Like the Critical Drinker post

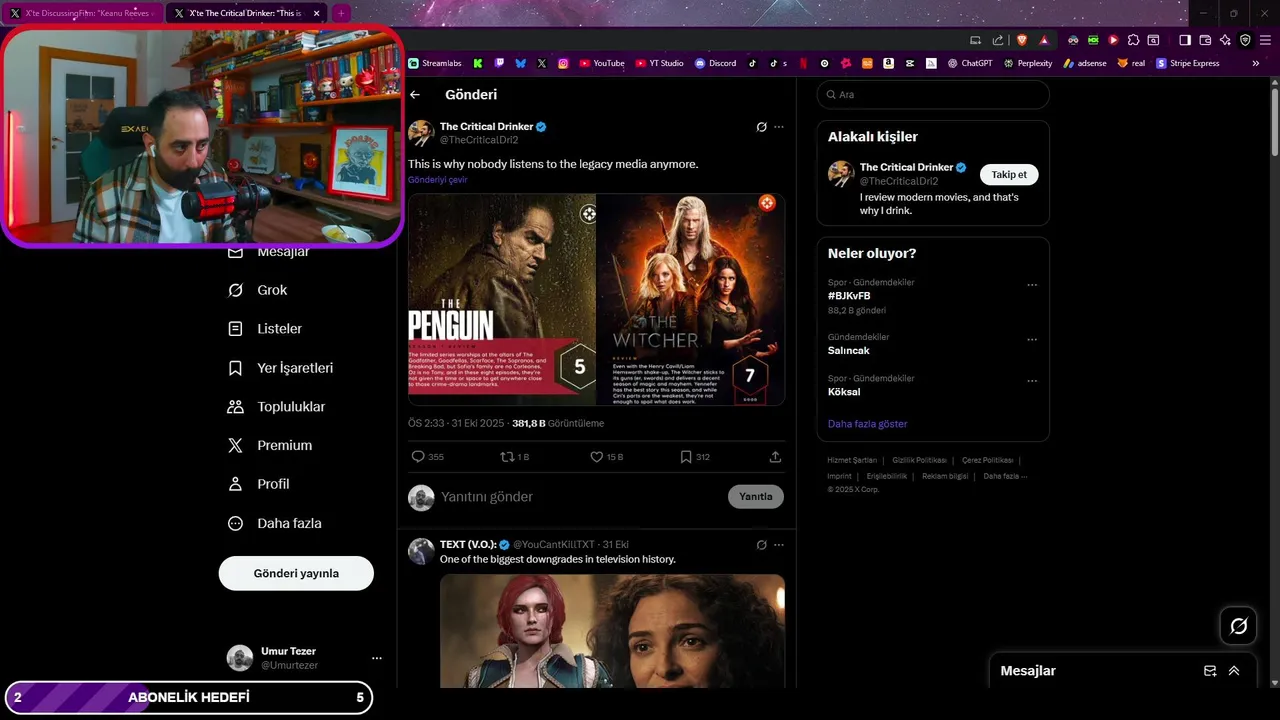click(x=606, y=457)
